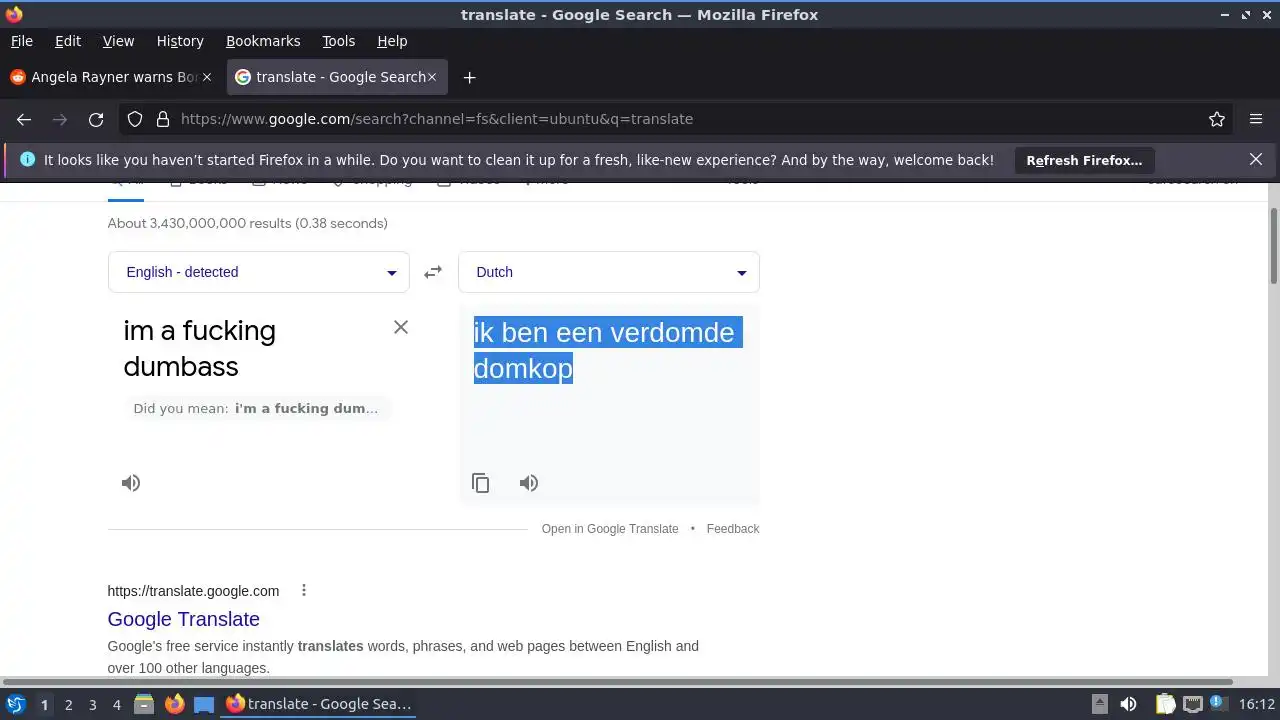Send Feedback on the translation
This screenshot has height=720, width=1280.
pos(733,529)
